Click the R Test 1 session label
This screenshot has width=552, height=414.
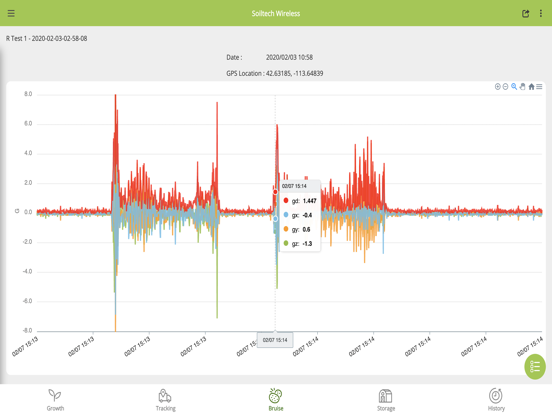(46, 38)
